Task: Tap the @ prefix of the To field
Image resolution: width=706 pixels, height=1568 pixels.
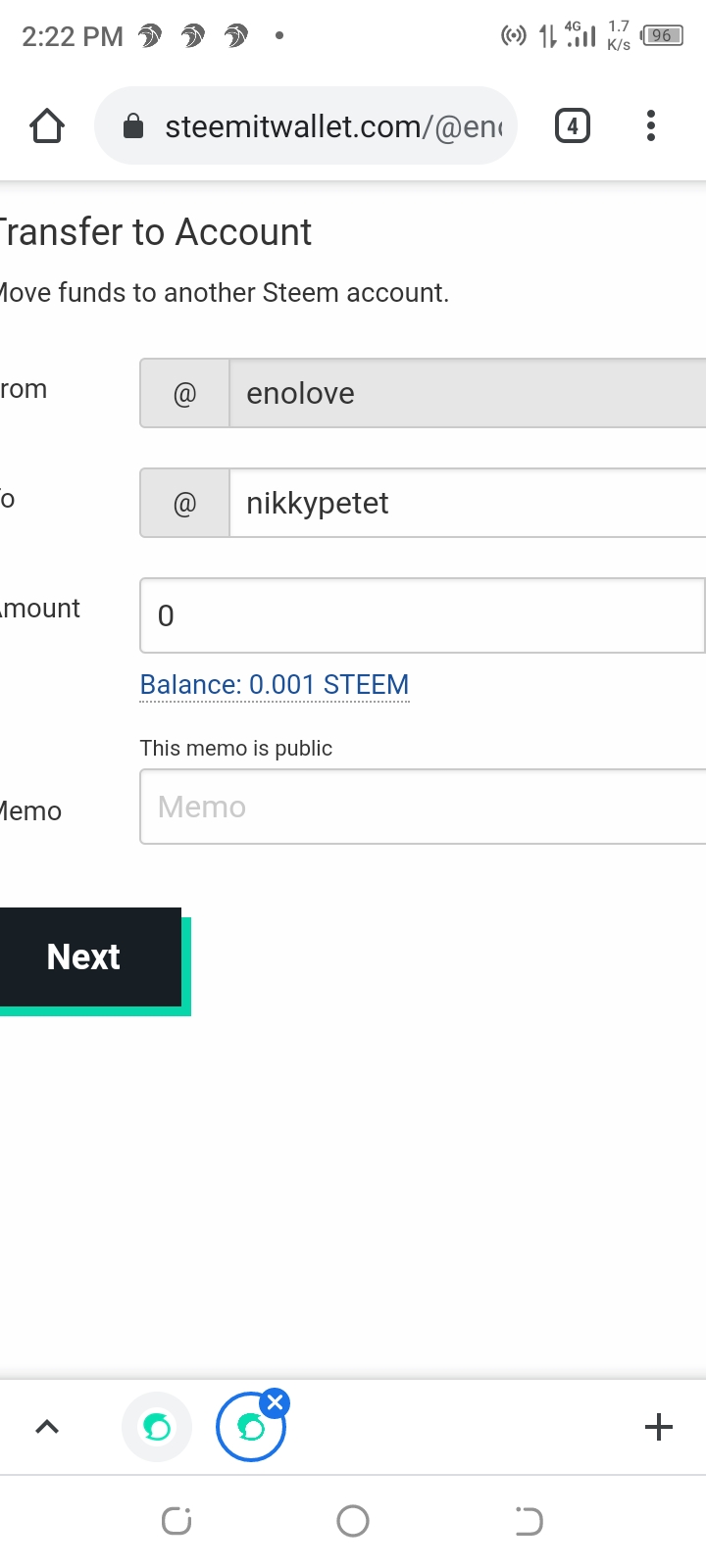Action: pyautogui.click(x=185, y=503)
